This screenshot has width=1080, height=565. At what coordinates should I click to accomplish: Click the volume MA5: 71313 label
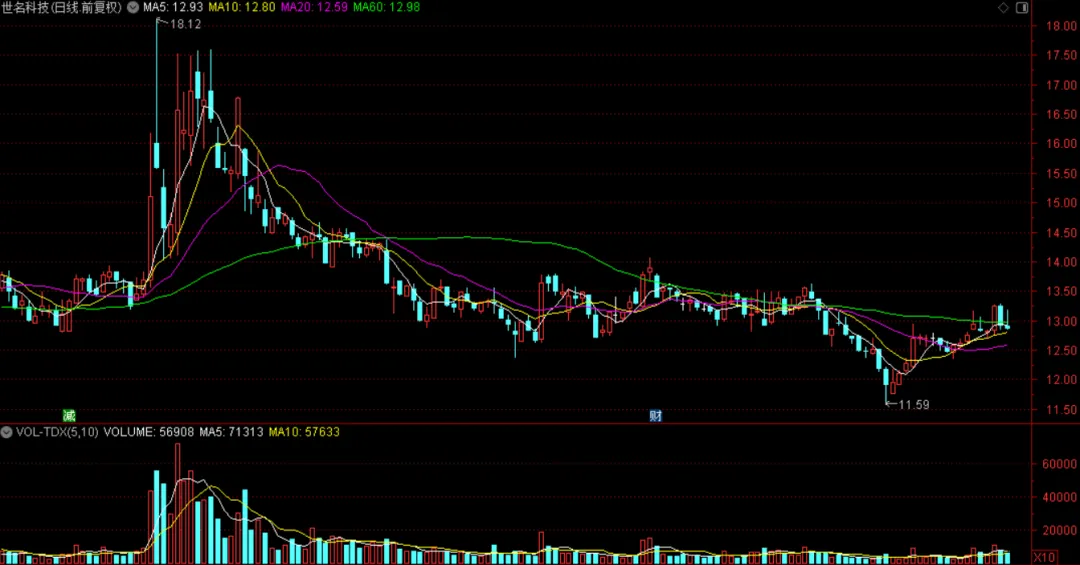click(x=231, y=432)
